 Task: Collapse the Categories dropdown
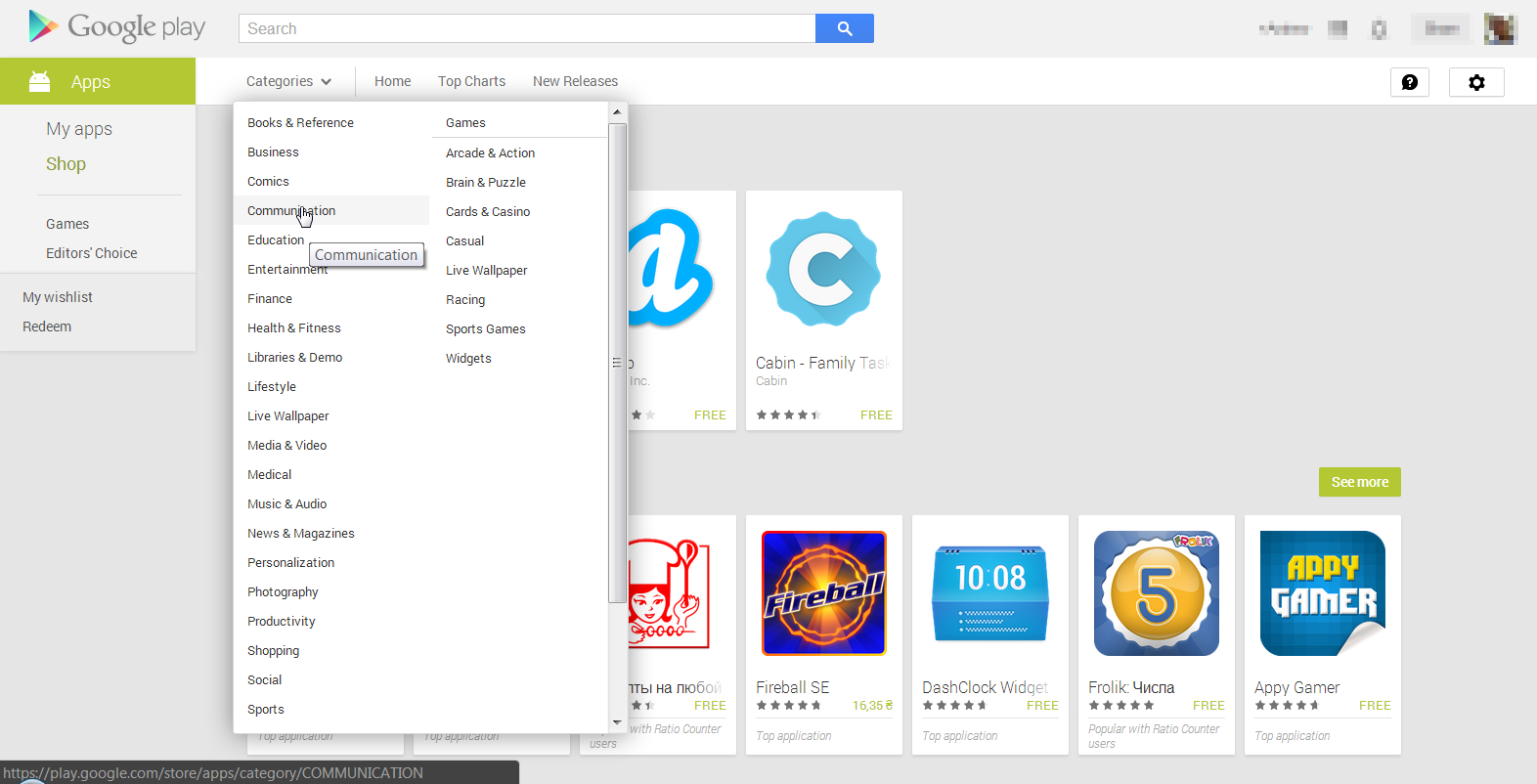click(x=289, y=81)
